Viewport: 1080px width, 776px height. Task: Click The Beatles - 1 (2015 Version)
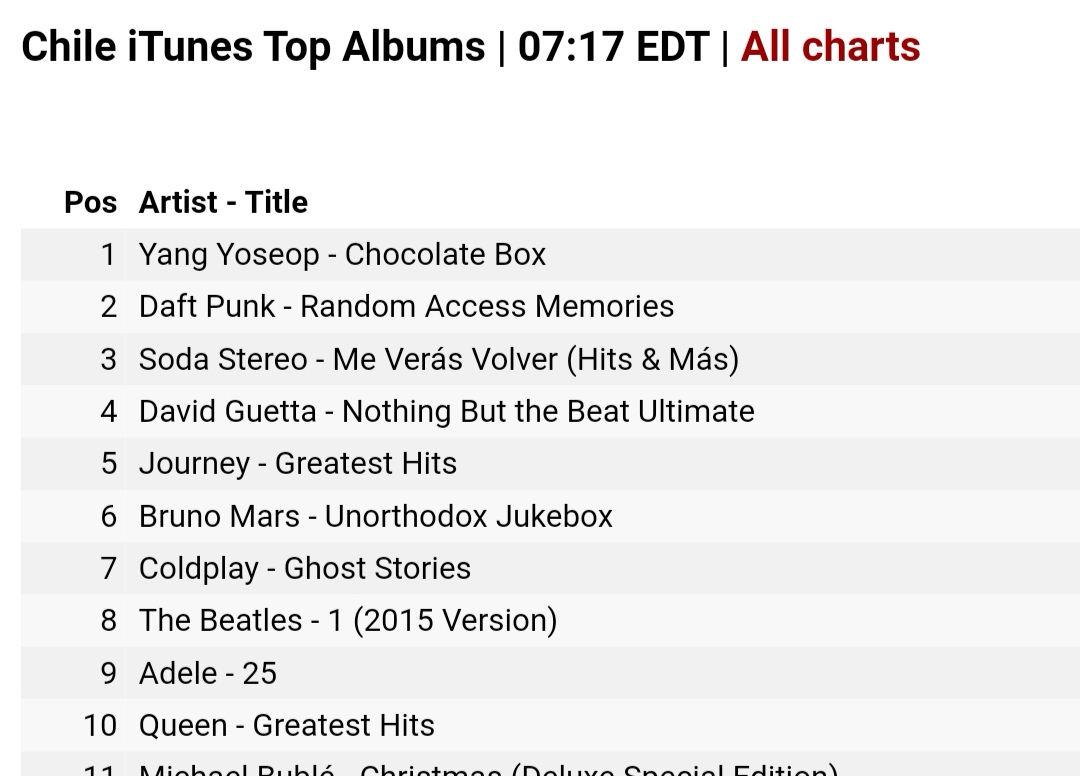coord(347,620)
